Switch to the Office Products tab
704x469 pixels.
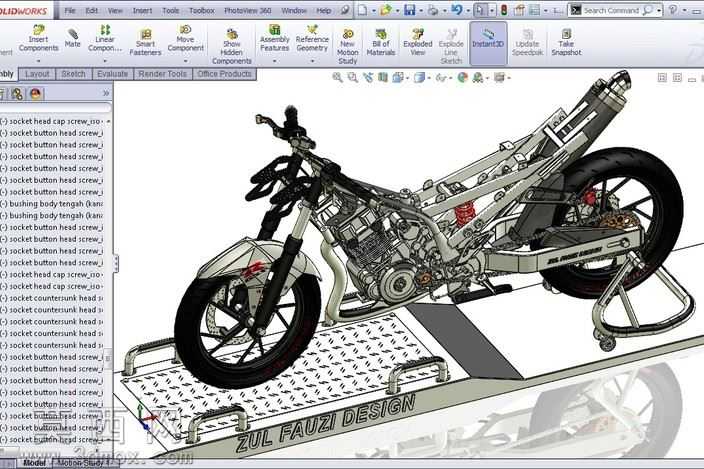tap(224, 74)
